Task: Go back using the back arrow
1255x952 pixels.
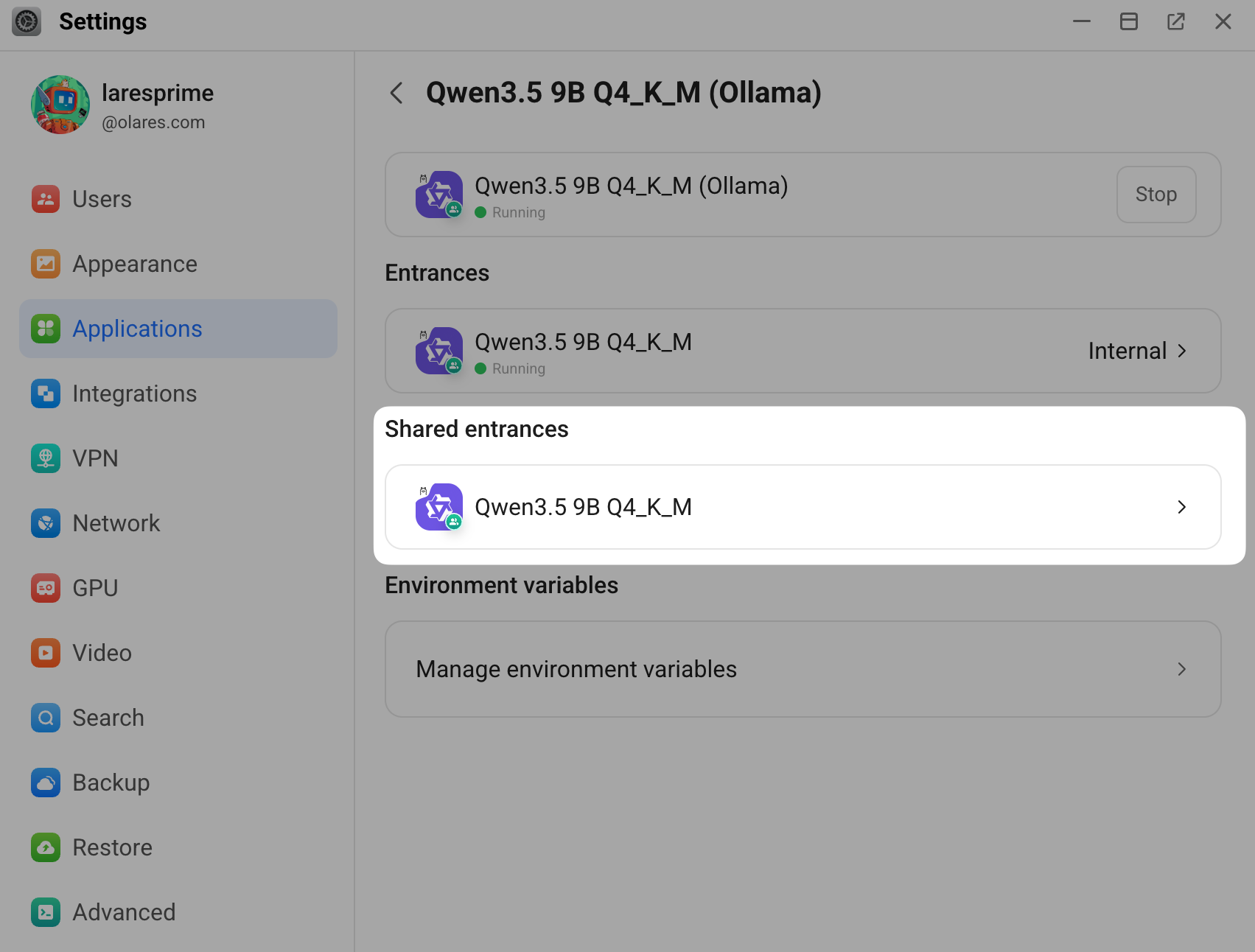Action: tap(396, 93)
